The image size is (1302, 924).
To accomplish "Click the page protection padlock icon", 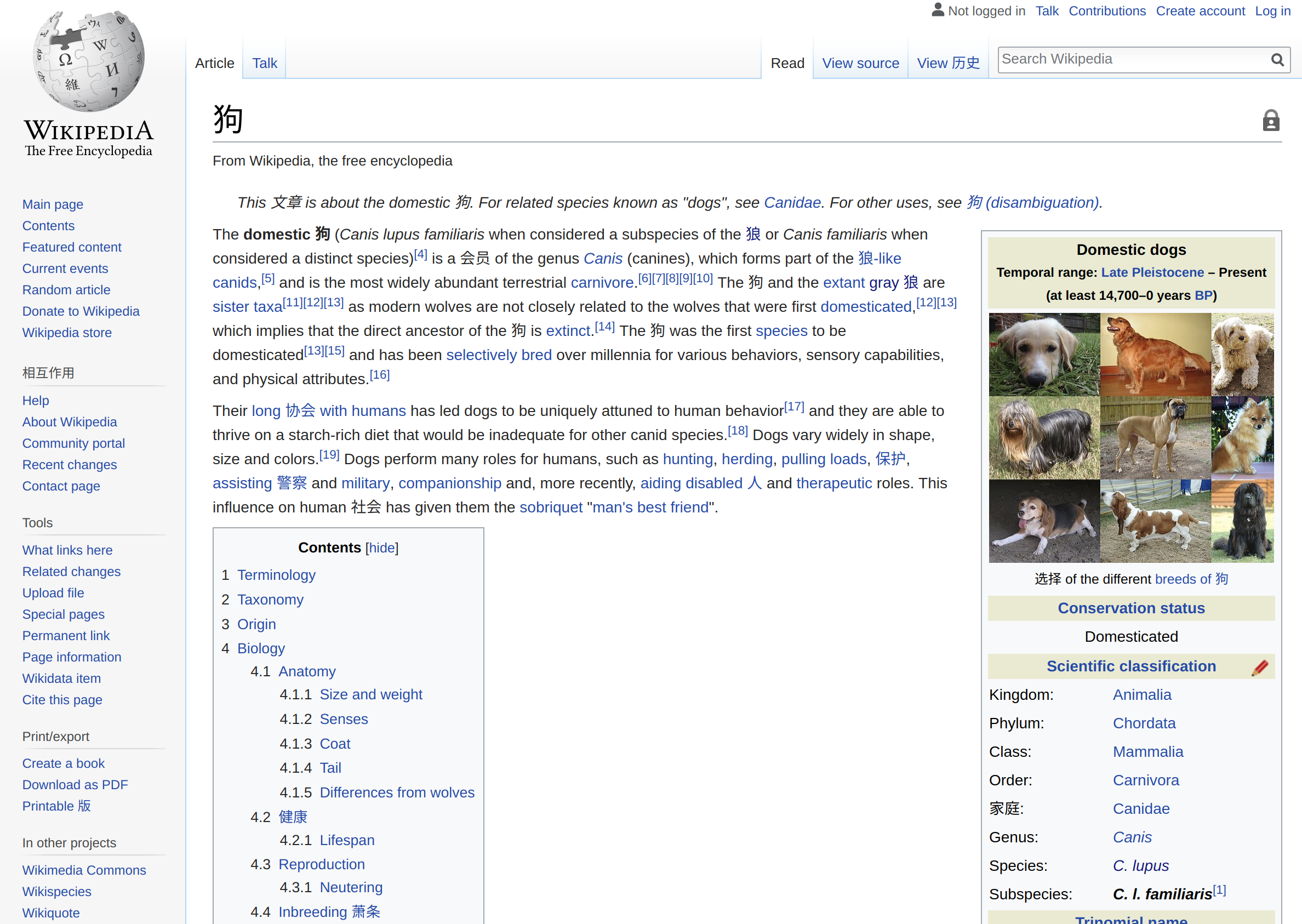I will pos(1271,121).
